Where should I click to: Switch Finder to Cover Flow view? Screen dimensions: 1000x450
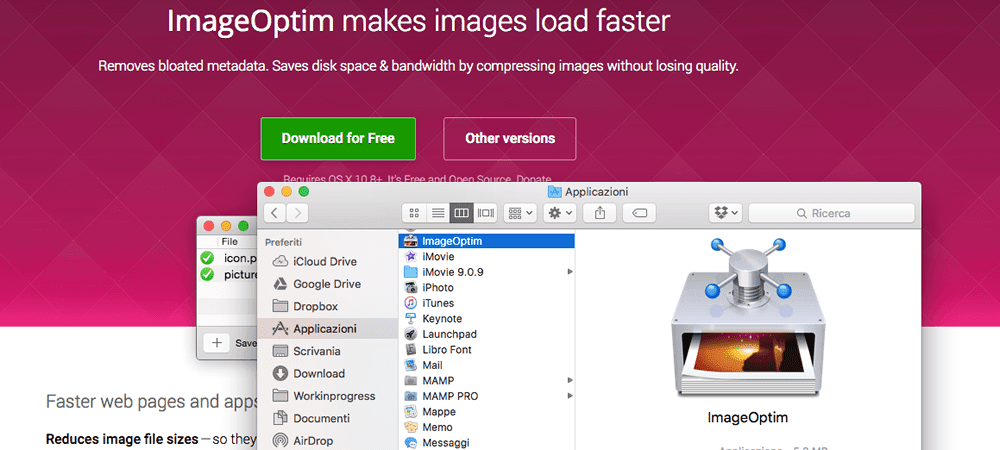click(x=485, y=213)
